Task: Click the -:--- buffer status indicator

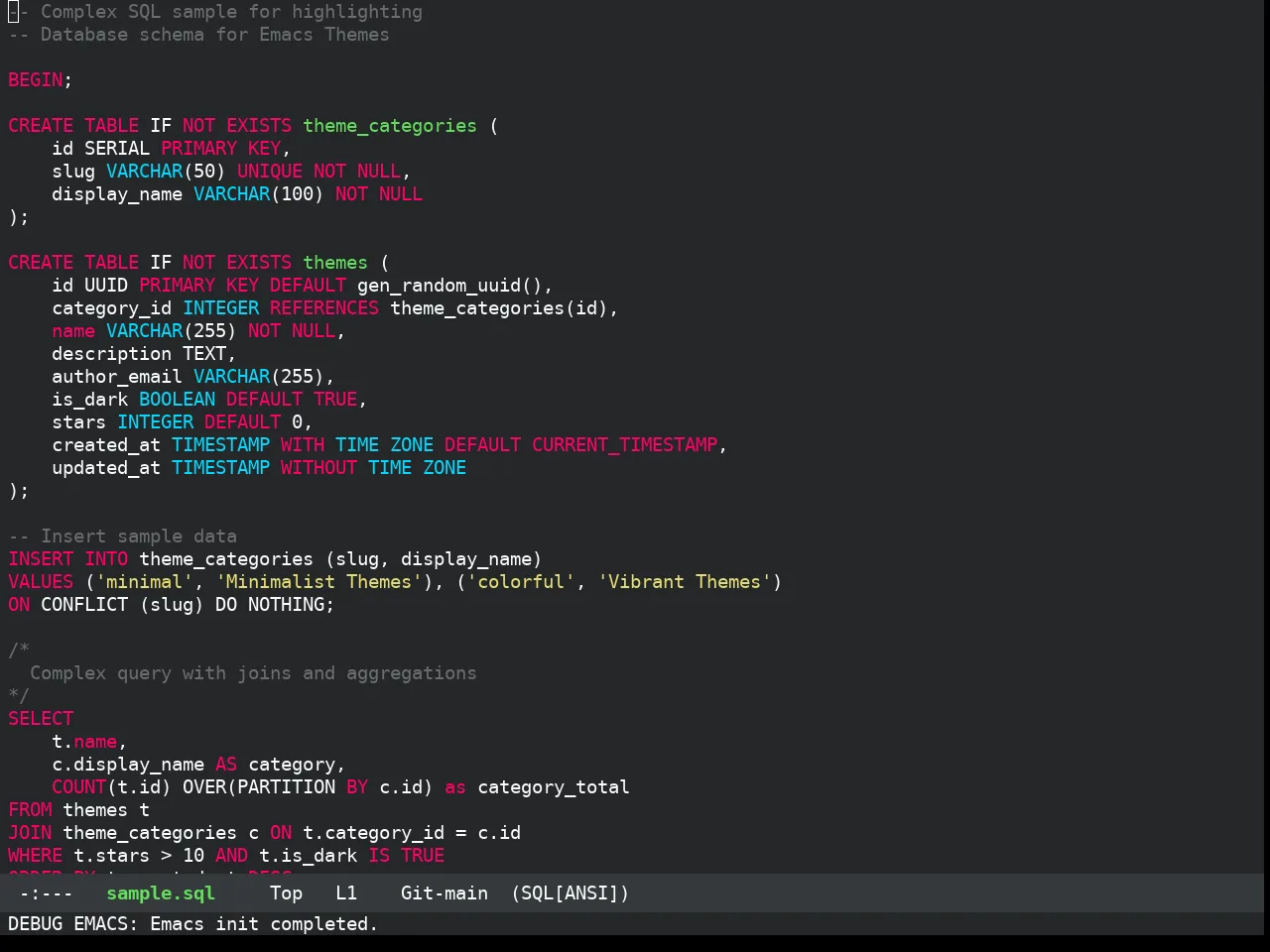Action: pyautogui.click(x=46, y=893)
